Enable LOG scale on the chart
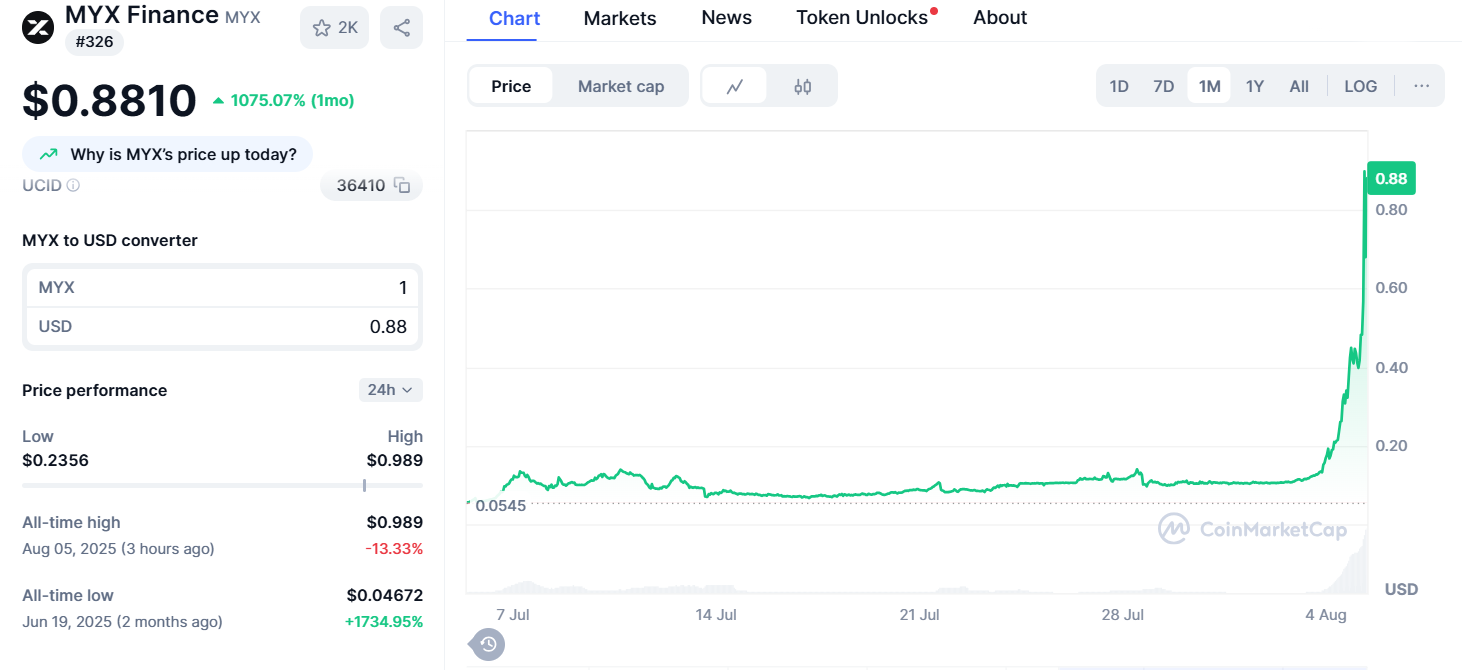This screenshot has height=670, width=1462. point(1360,86)
